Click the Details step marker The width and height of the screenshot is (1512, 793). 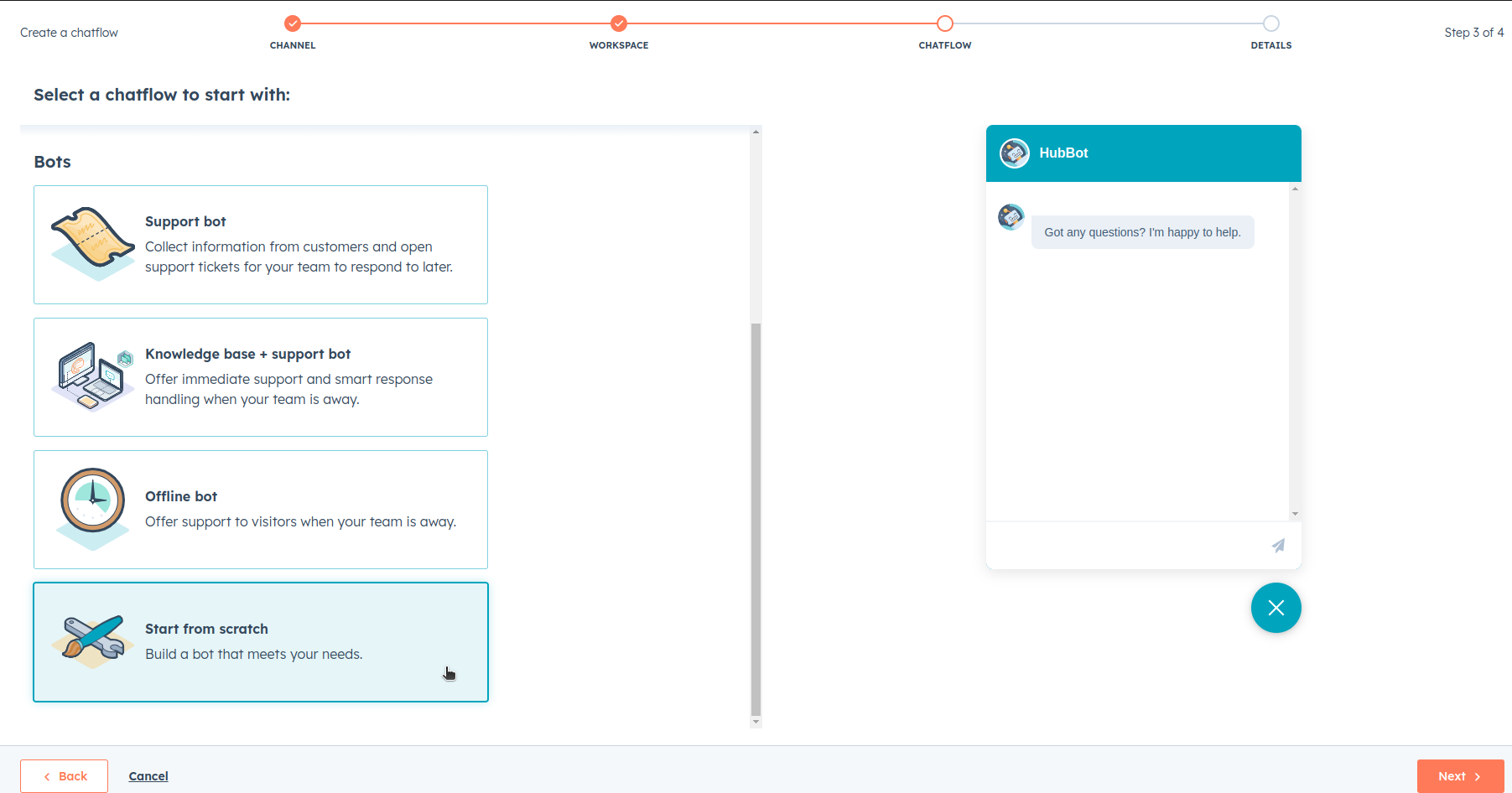(1271, 23)
